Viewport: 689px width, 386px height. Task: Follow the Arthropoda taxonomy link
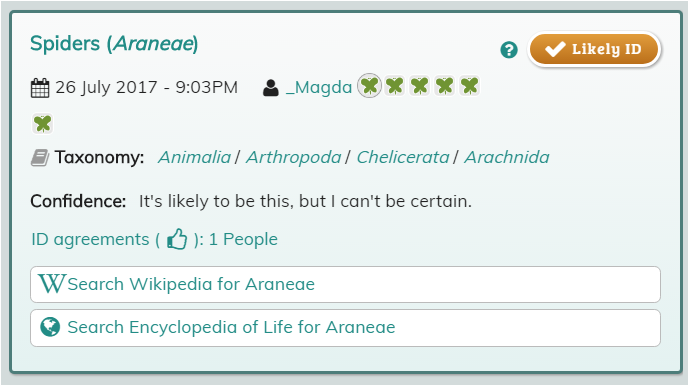pyautogui.click(x=294, y=157)
